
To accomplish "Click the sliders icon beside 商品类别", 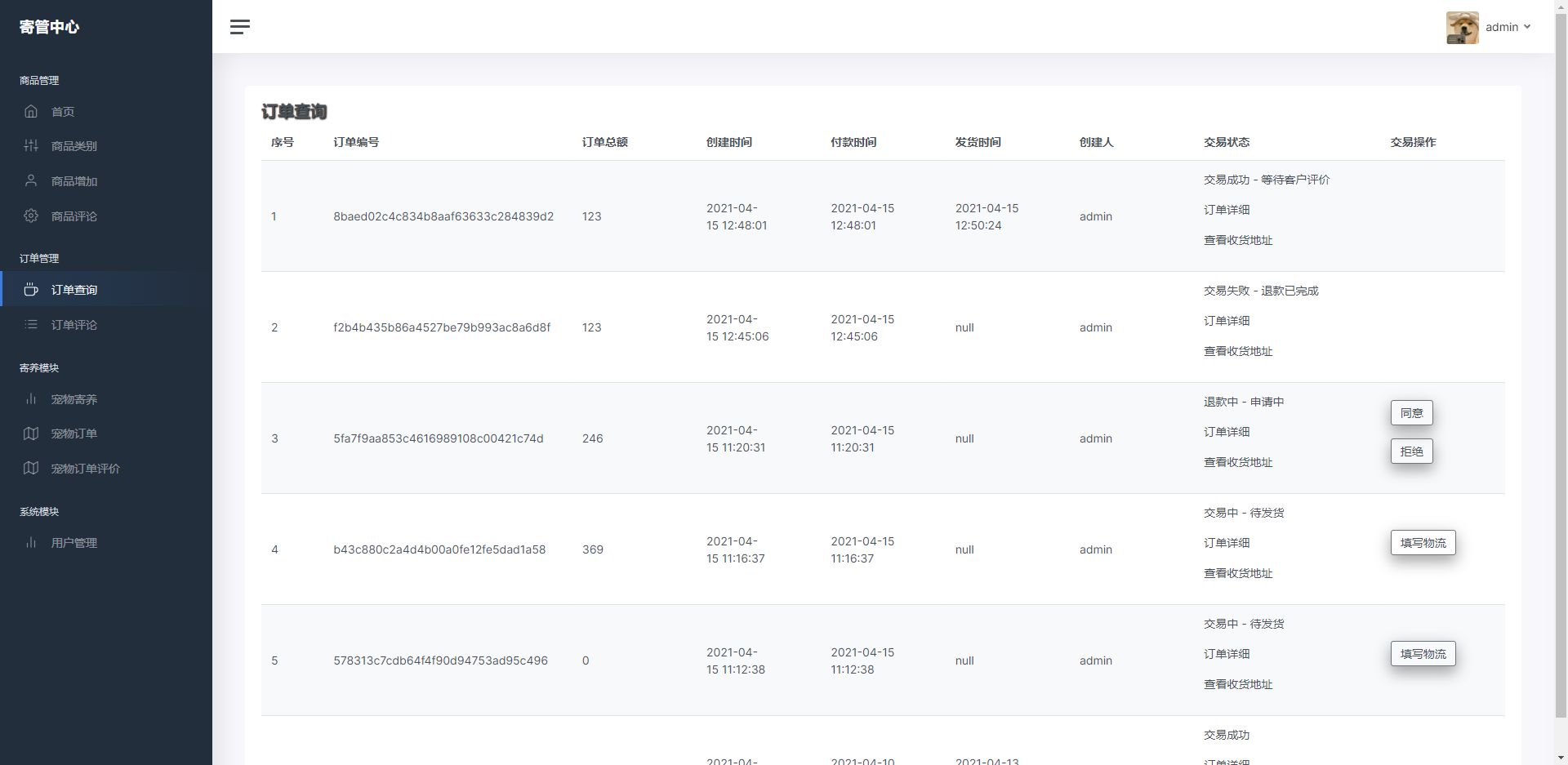I will pos(31,145).
